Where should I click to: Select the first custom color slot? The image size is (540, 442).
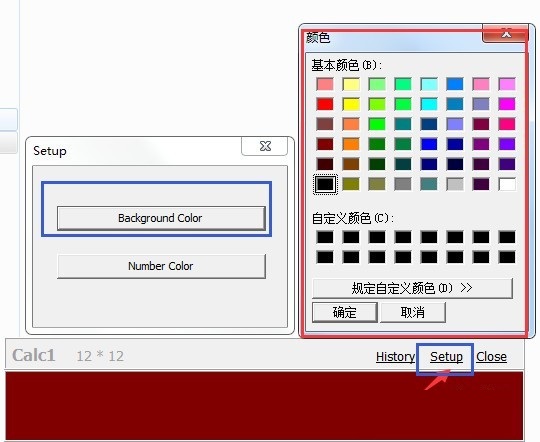[x=325, y=237]
